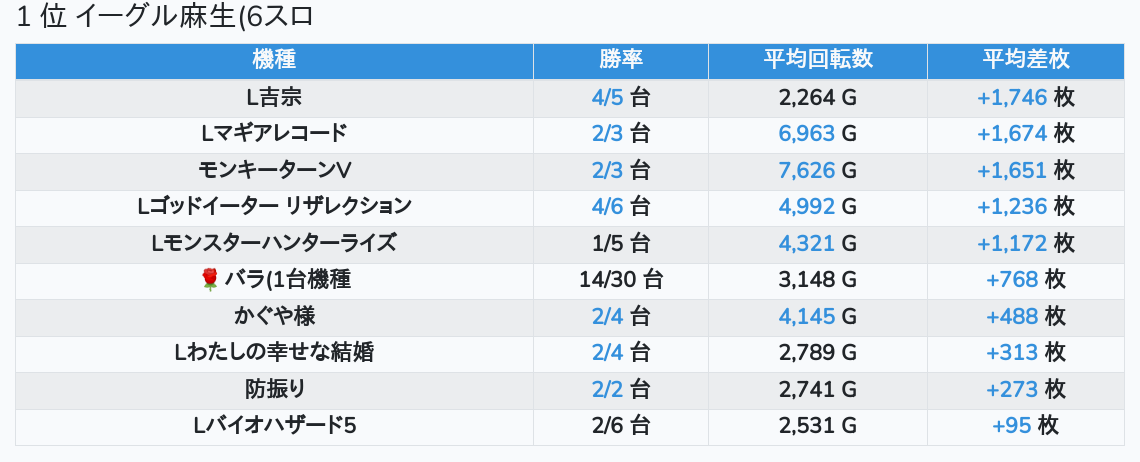Select the 防振り machine row
Viewport: 1140px width, 462px height.
[274, 389]
